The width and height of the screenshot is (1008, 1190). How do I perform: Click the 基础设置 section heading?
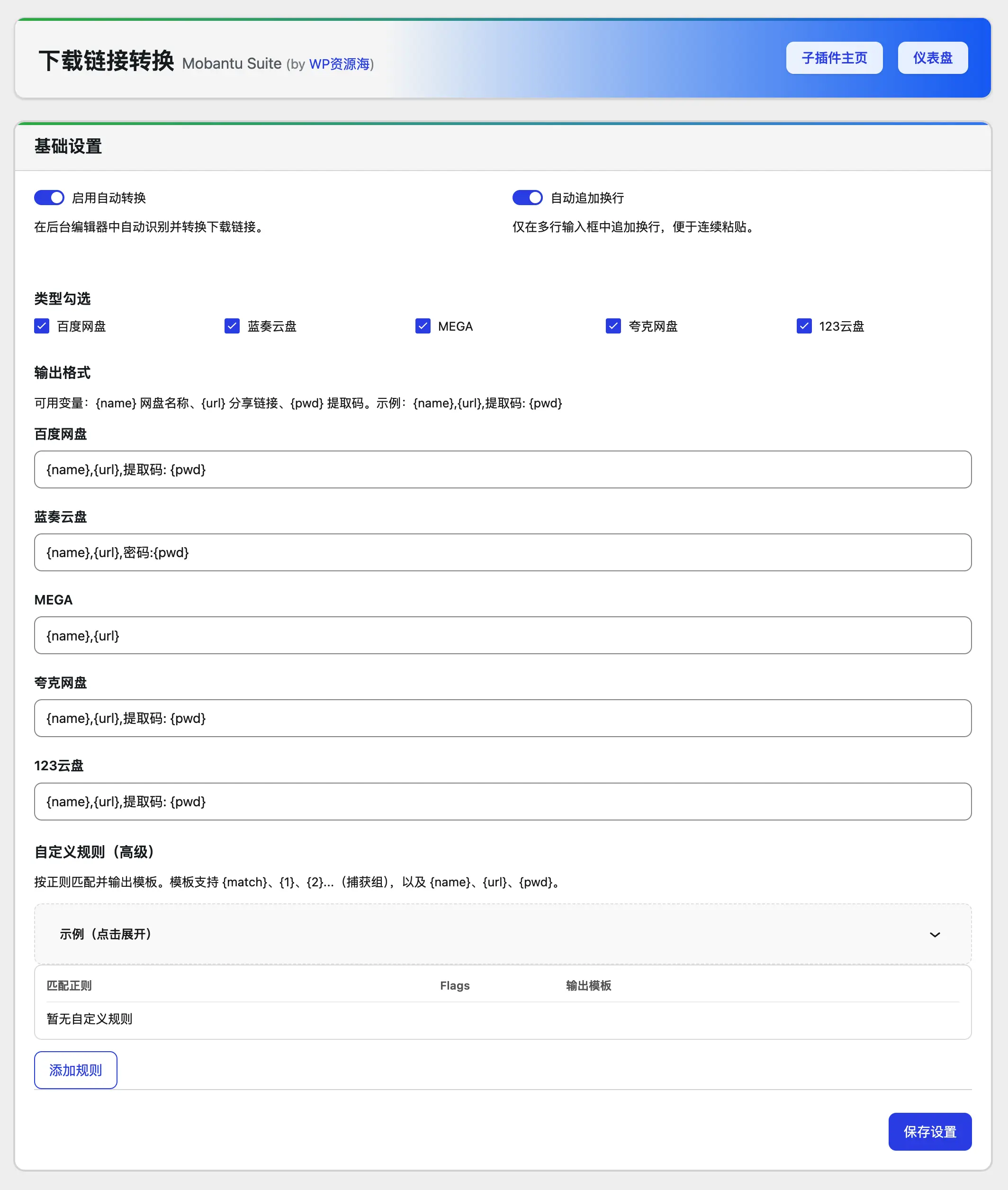point(68,147)
